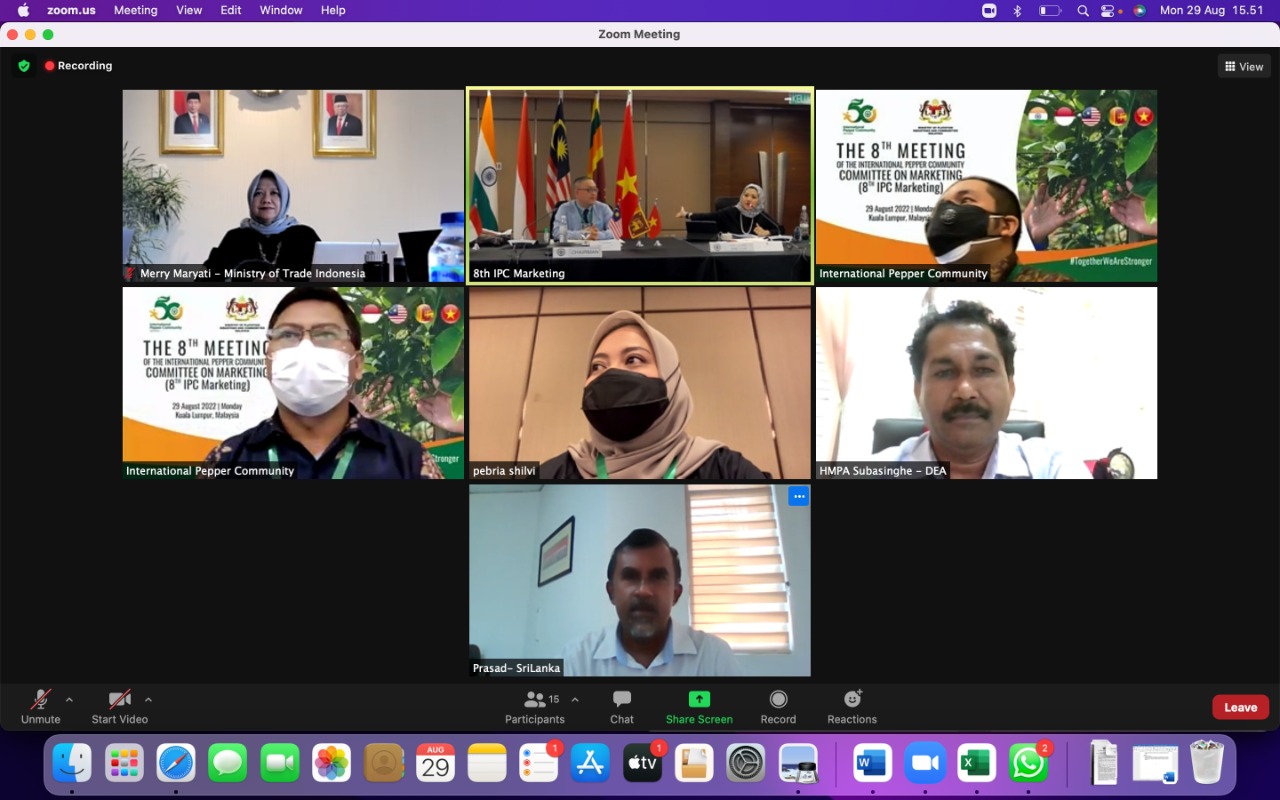Screen dimensions: 1280x800
Task: Click the green encryption shield icon
Action: click(x=24, y=66)
